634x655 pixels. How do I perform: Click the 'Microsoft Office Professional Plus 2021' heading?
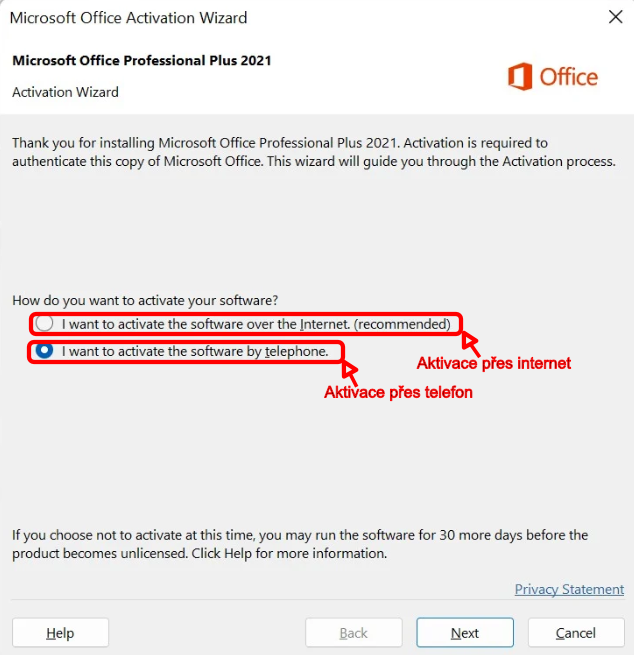pos(142,60)
